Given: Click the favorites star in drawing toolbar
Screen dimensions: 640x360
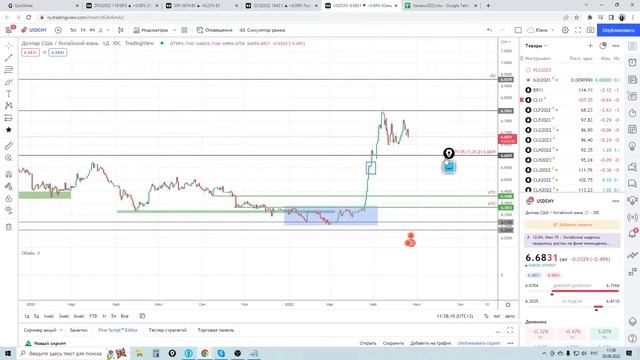Looking at the screenshot, I should point(9,130).
